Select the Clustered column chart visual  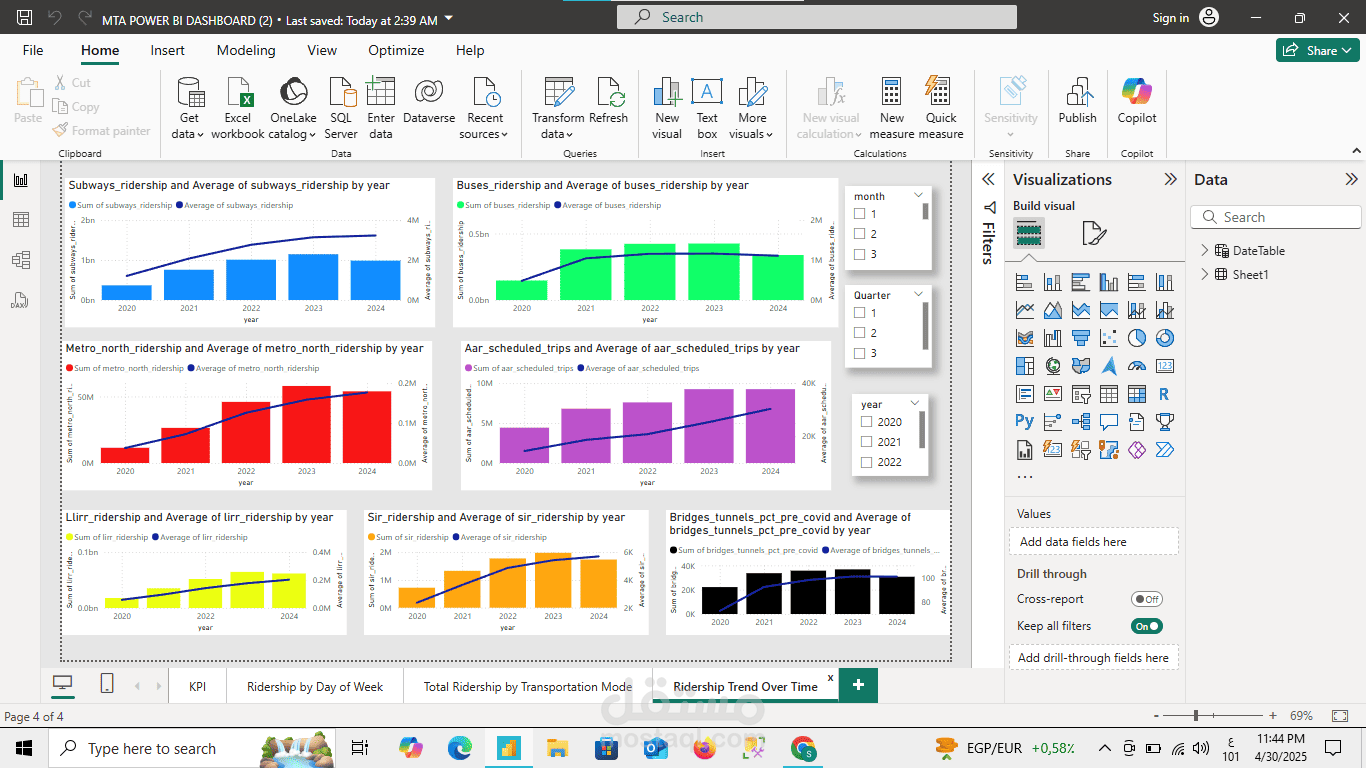click(1108, 283)
